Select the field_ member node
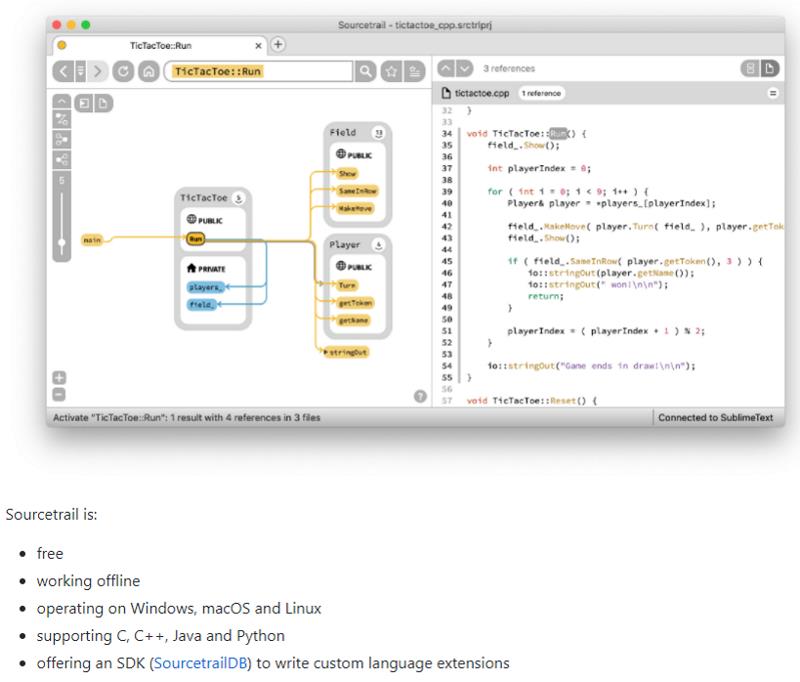Image resolution: width=800 pixels, height=682 pixels. tap(202, 305)
